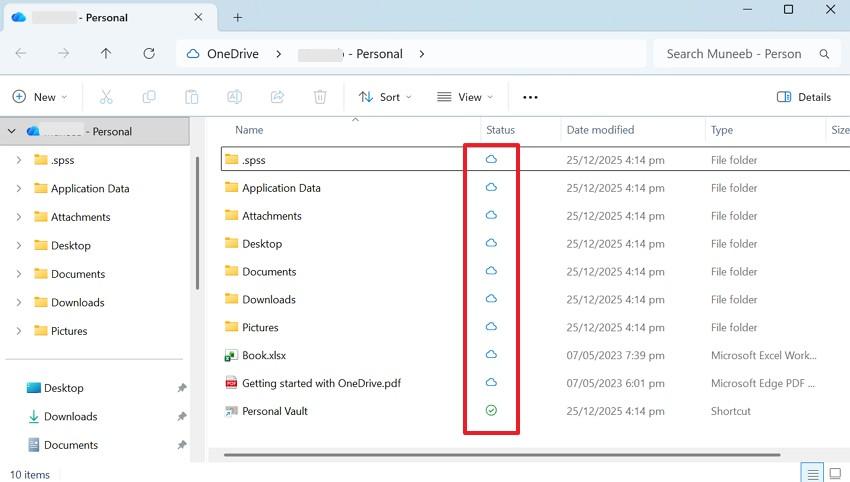
Task: Select the Application Data row in file list
Action: point(536,188)
